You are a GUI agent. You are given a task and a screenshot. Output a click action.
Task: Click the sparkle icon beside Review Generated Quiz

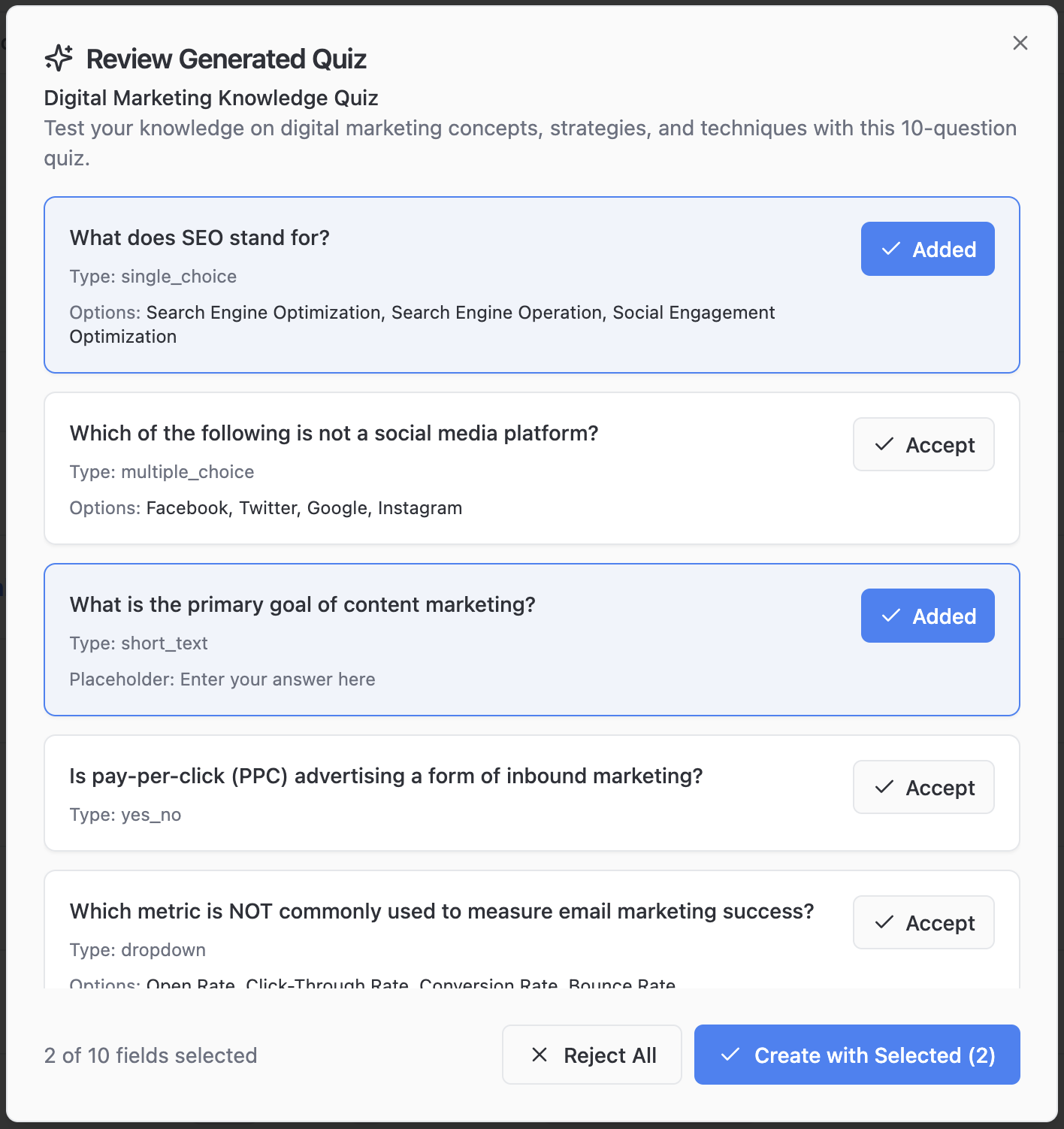point(59,57)
